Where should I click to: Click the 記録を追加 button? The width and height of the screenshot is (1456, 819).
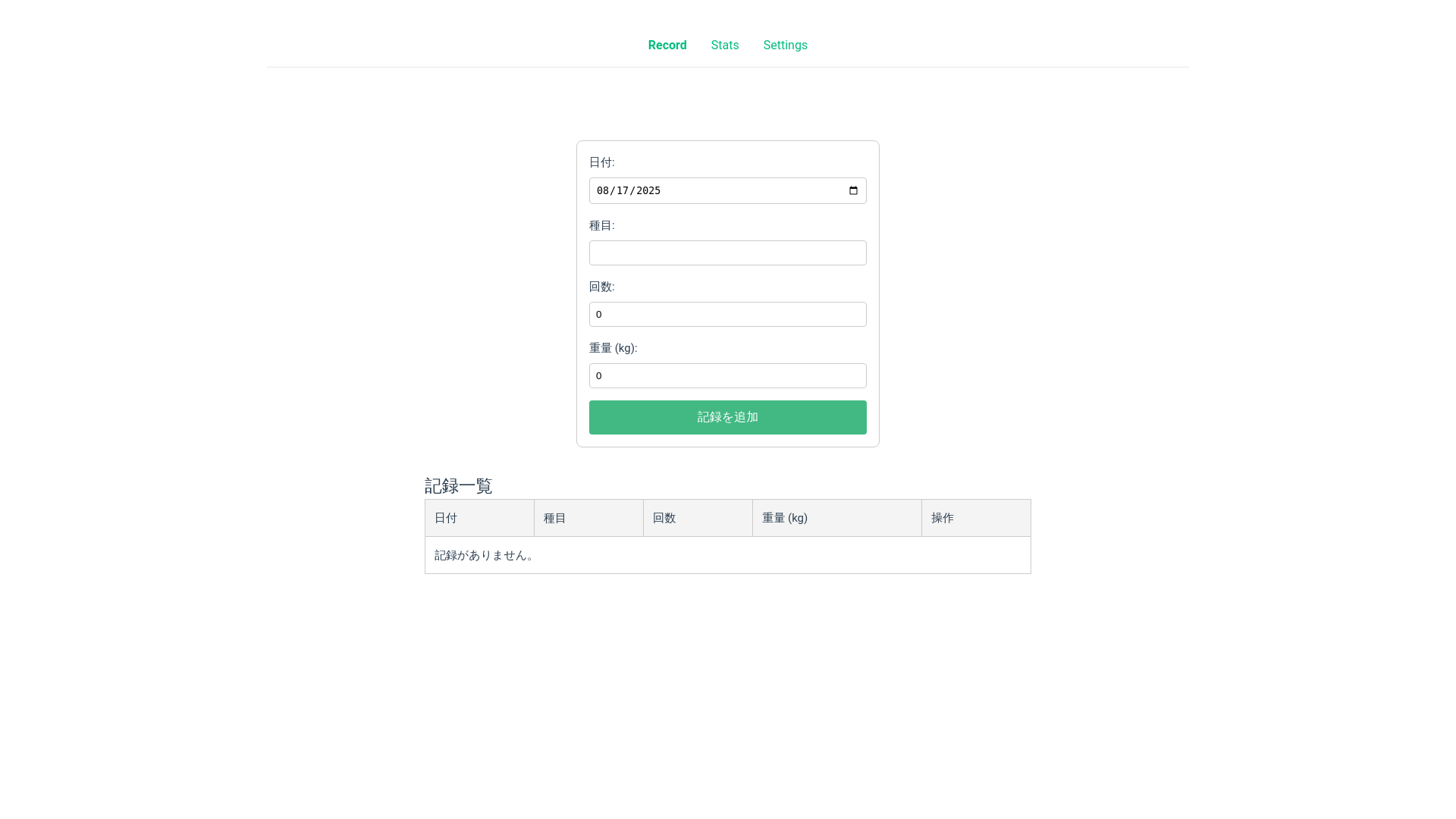728,417
